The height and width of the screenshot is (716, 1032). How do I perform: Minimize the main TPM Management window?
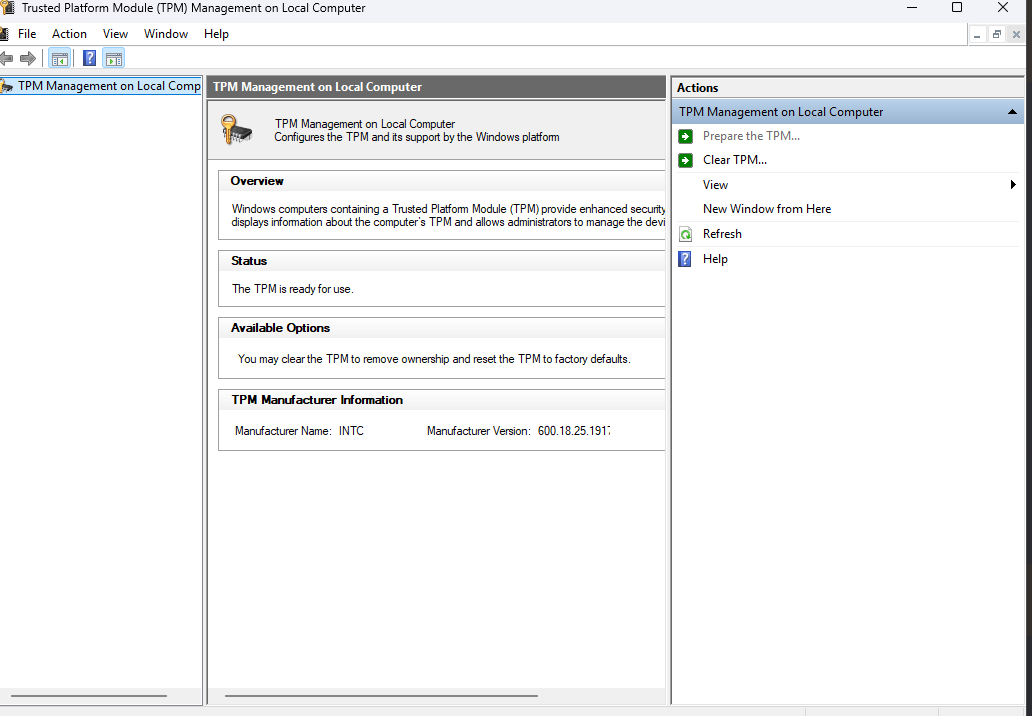[912, 8]
